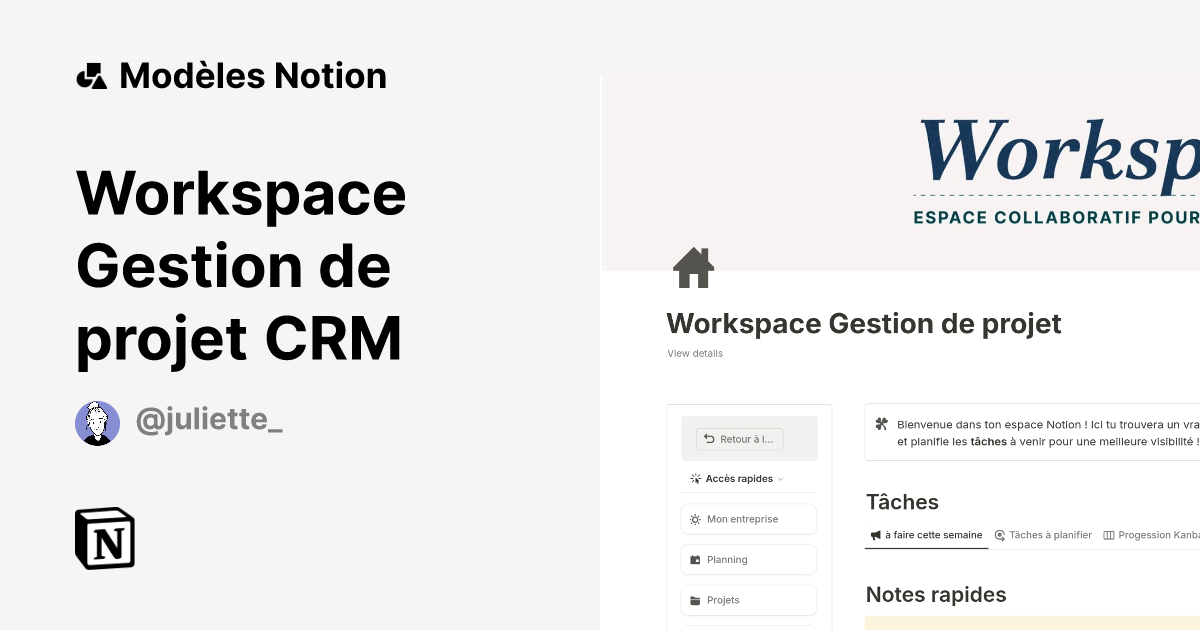Viewport: 1200px width, 630px height.
Task: Click the home icon above the workspace title
Action: click(x=693, y=268)
